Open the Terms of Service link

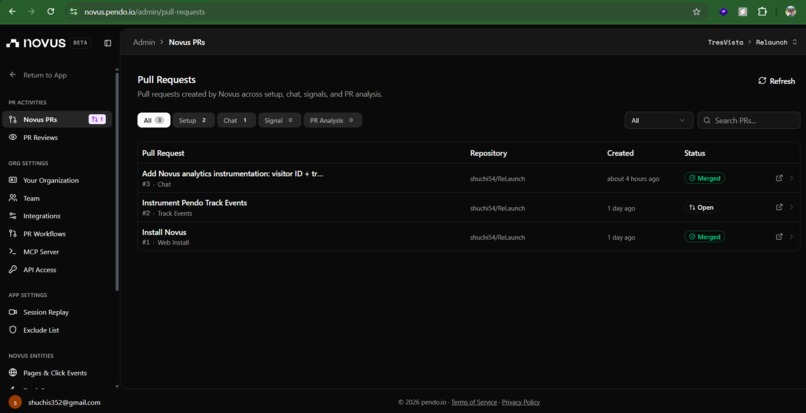(x=474, y=402)
